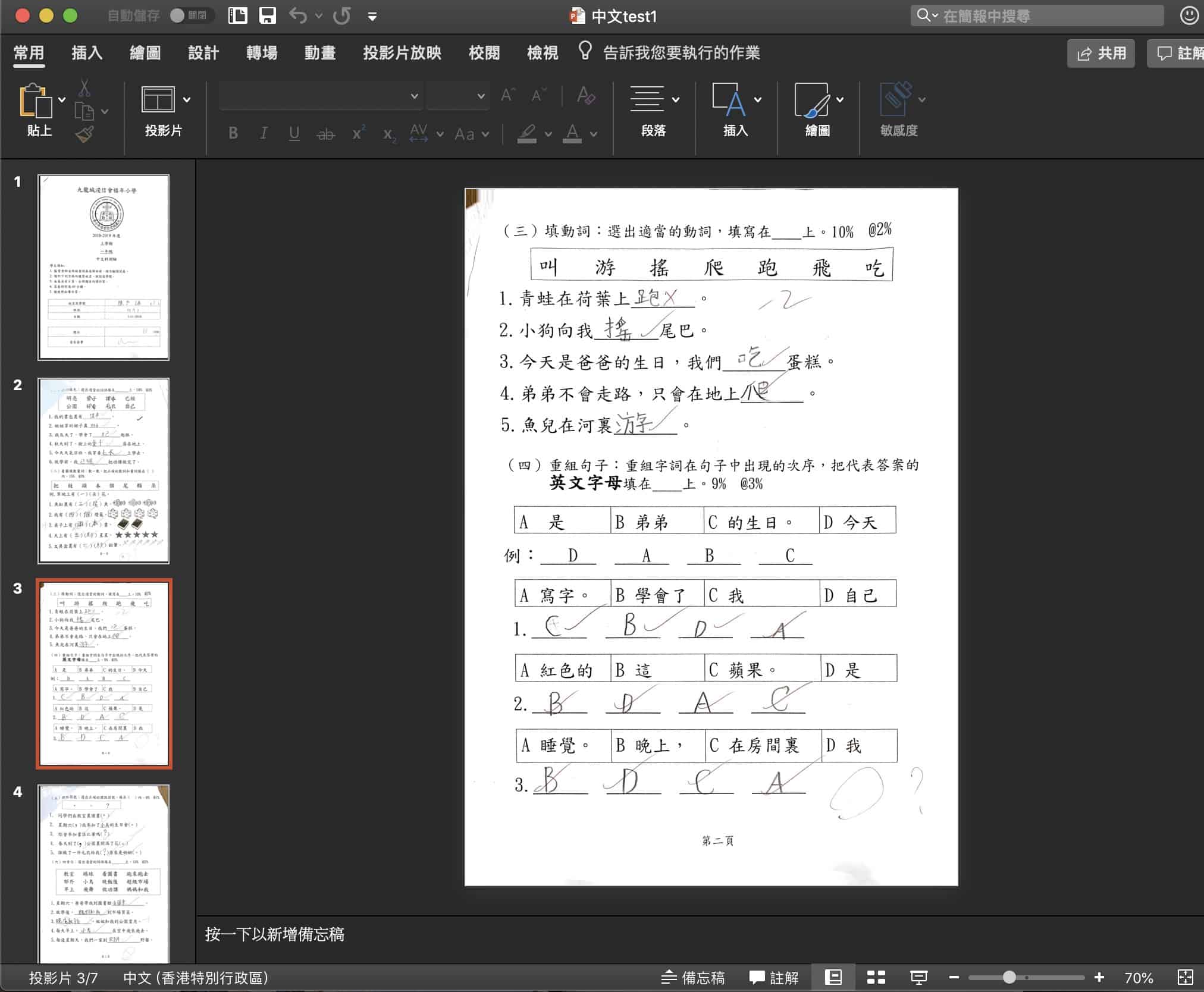The width and height of the screenshot is (1204, 992).
Task: Click the Undo arrow icon
Action: pyautogui.click(x=298, y=18)
